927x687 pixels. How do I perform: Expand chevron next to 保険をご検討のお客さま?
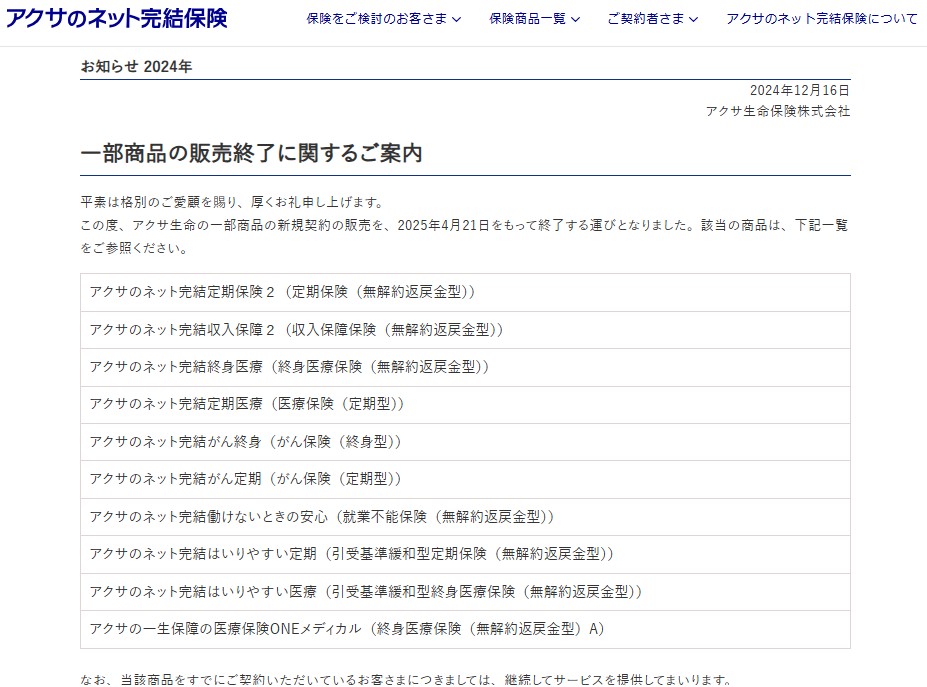click(456, 20)
